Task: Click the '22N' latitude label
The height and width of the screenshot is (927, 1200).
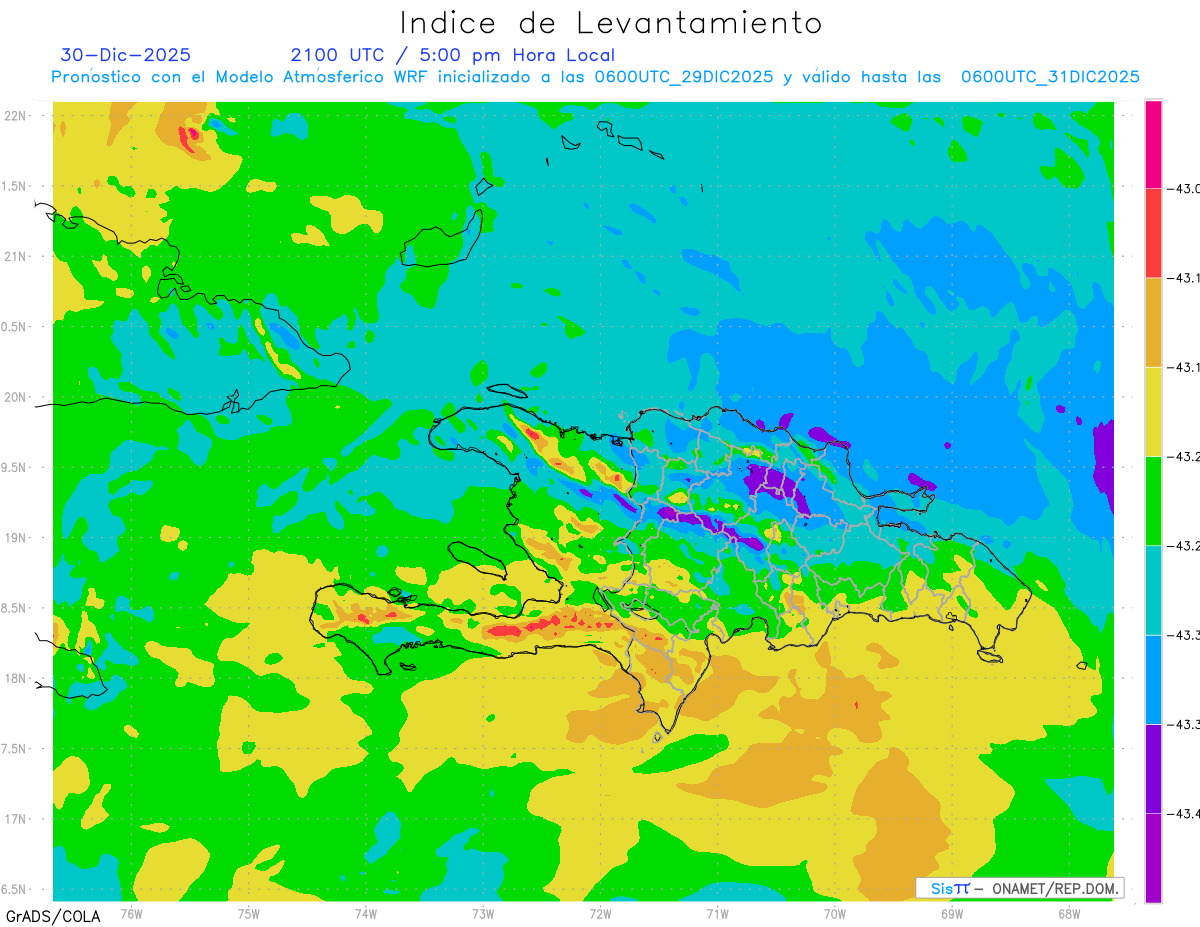Action: (16, 116)
